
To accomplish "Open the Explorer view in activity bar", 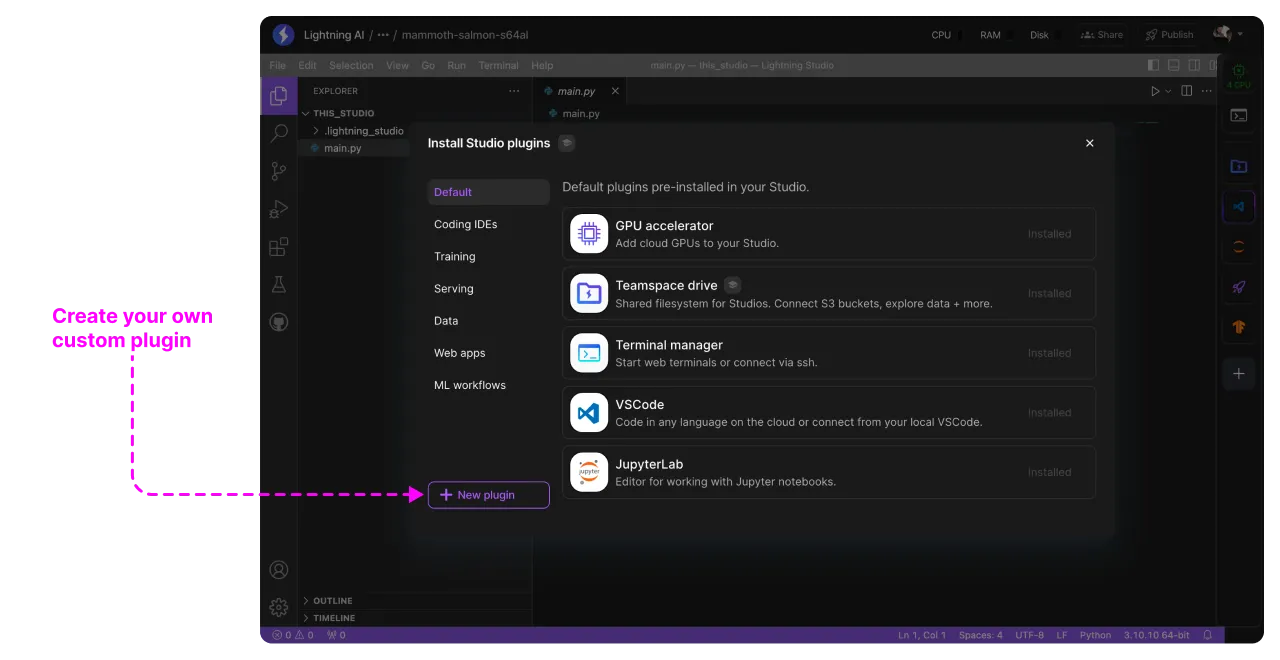I will (x=279, y=96).
